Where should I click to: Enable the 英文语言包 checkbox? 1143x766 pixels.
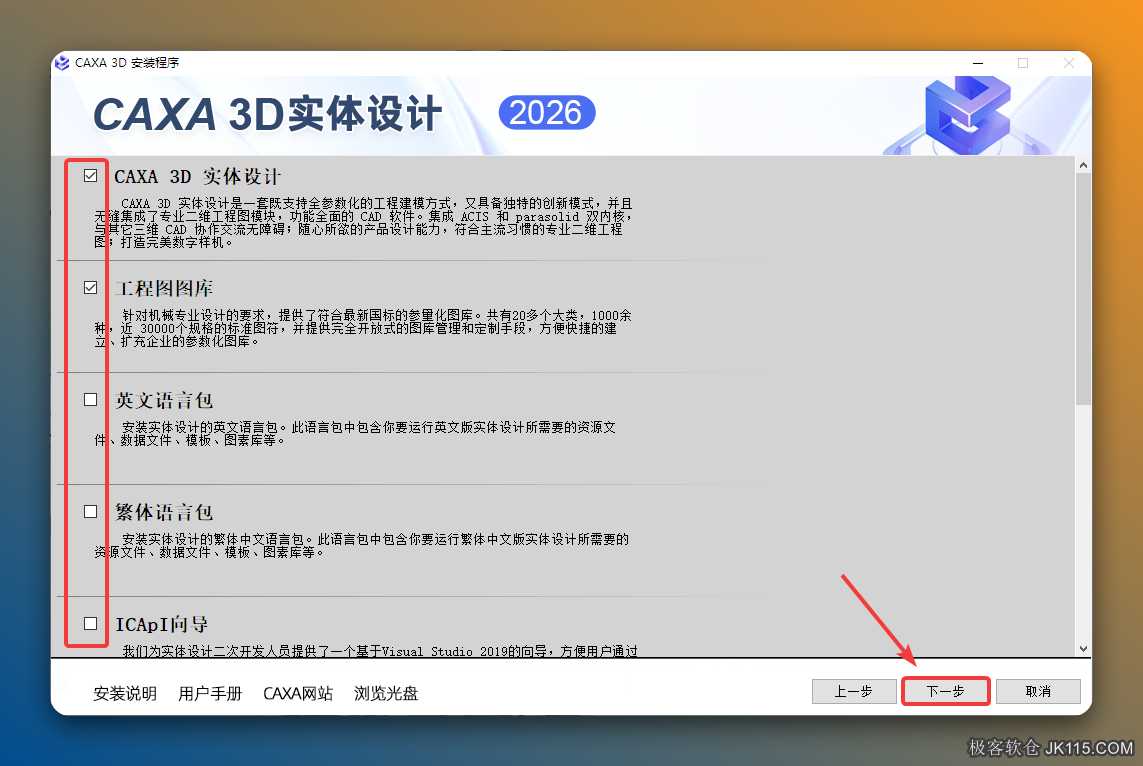click(x=90, y=399)
